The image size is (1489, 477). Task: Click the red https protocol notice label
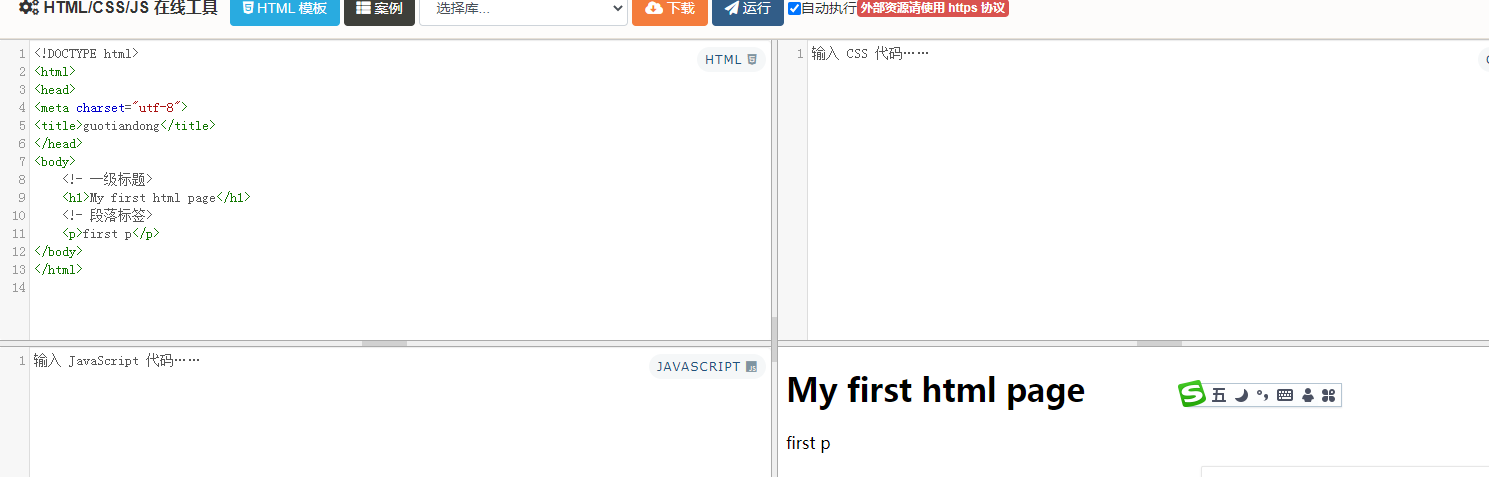(933, 8)
